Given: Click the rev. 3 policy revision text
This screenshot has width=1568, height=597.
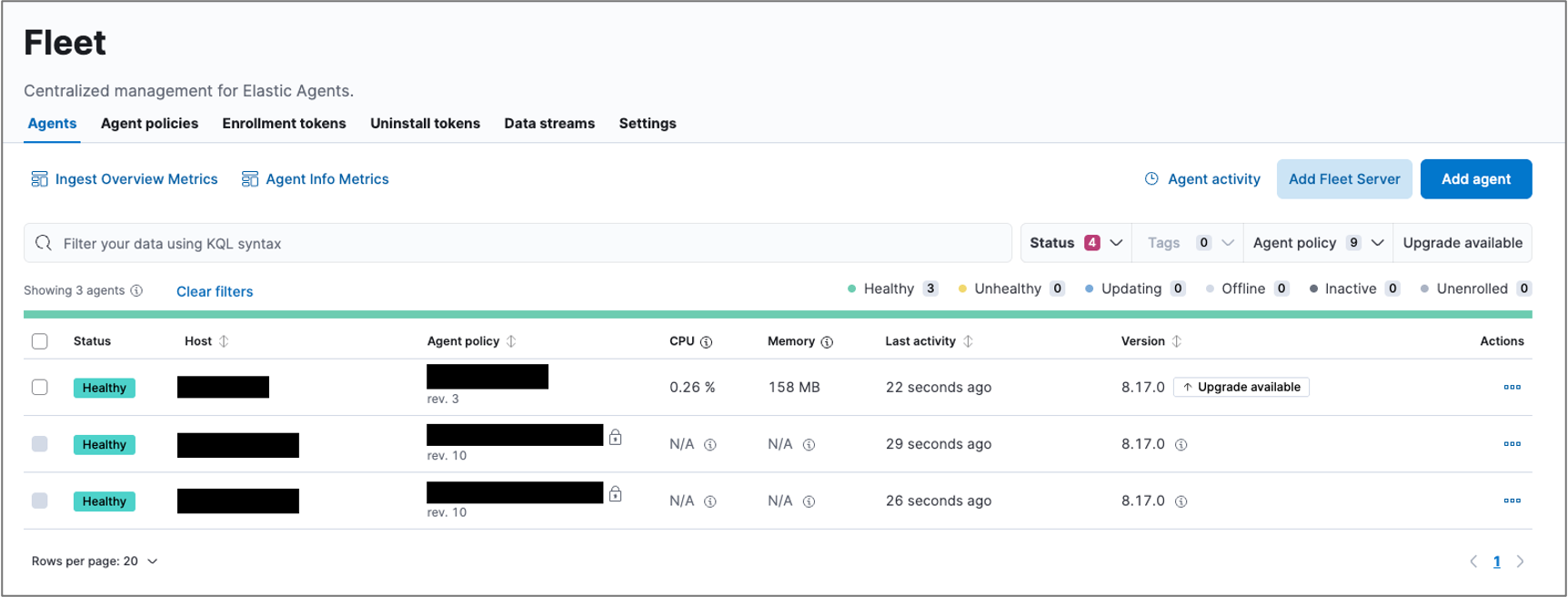Looking at the screenshot, I should (x=443, y=399).
